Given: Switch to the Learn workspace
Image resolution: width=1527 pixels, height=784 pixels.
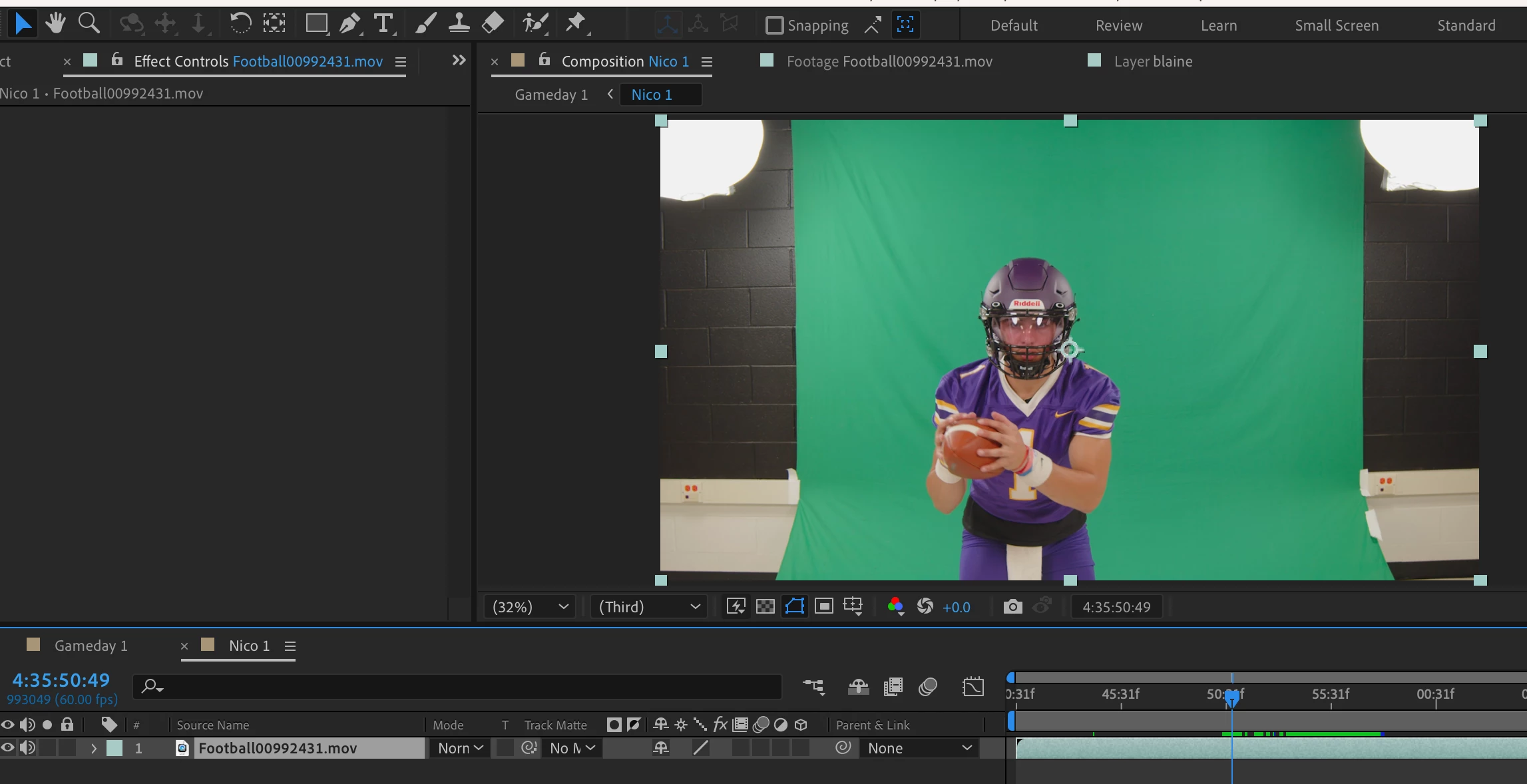Looking at the screenshot, I should pyautogui.click(x=1218, y=25).
